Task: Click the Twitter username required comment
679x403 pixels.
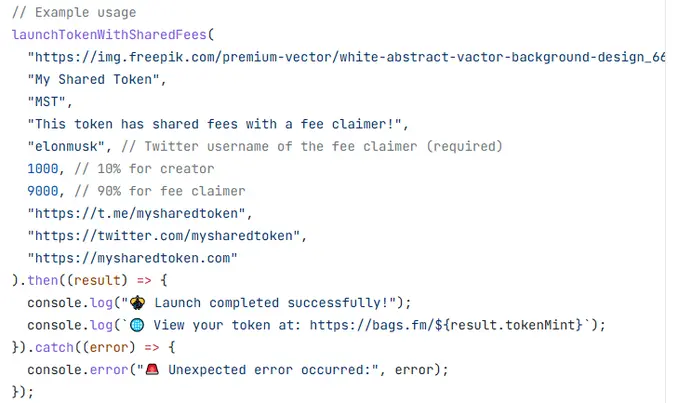Action: [x=312, y=146]
